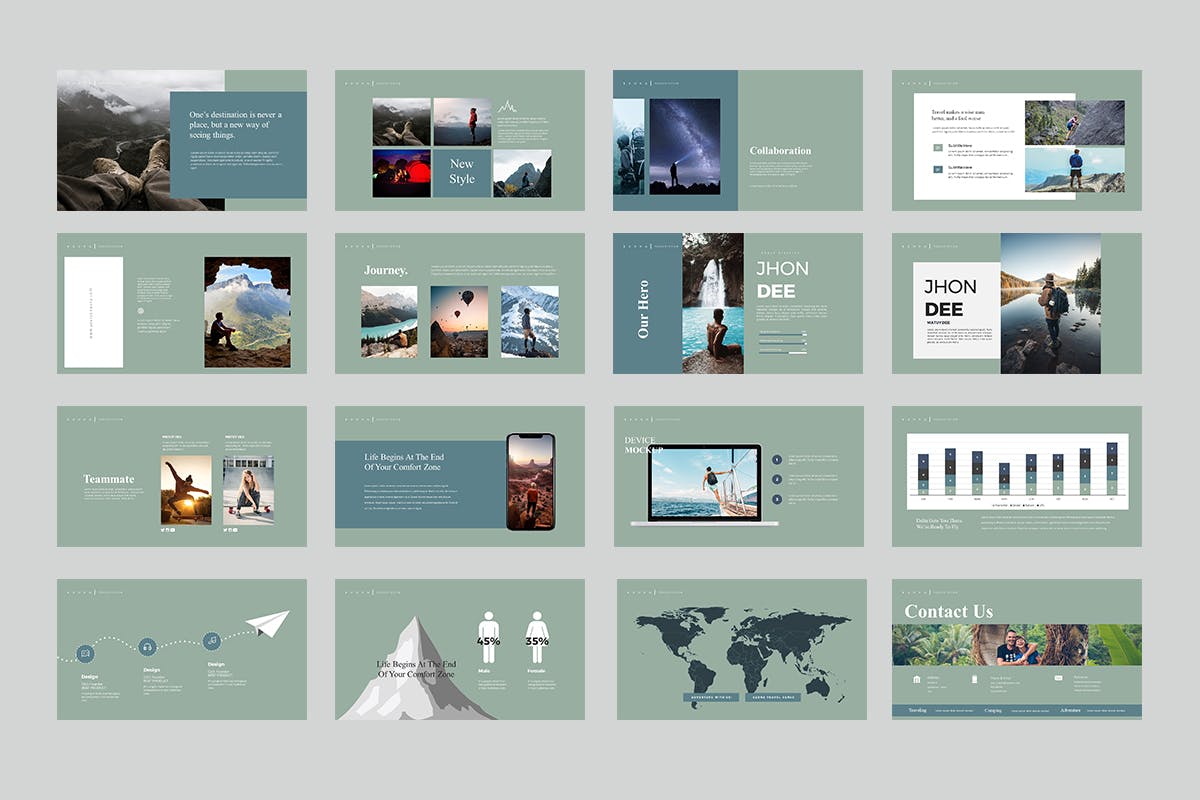
Task: Click the envelope icon on Contact Us slide
Action: coord(1058,678)
